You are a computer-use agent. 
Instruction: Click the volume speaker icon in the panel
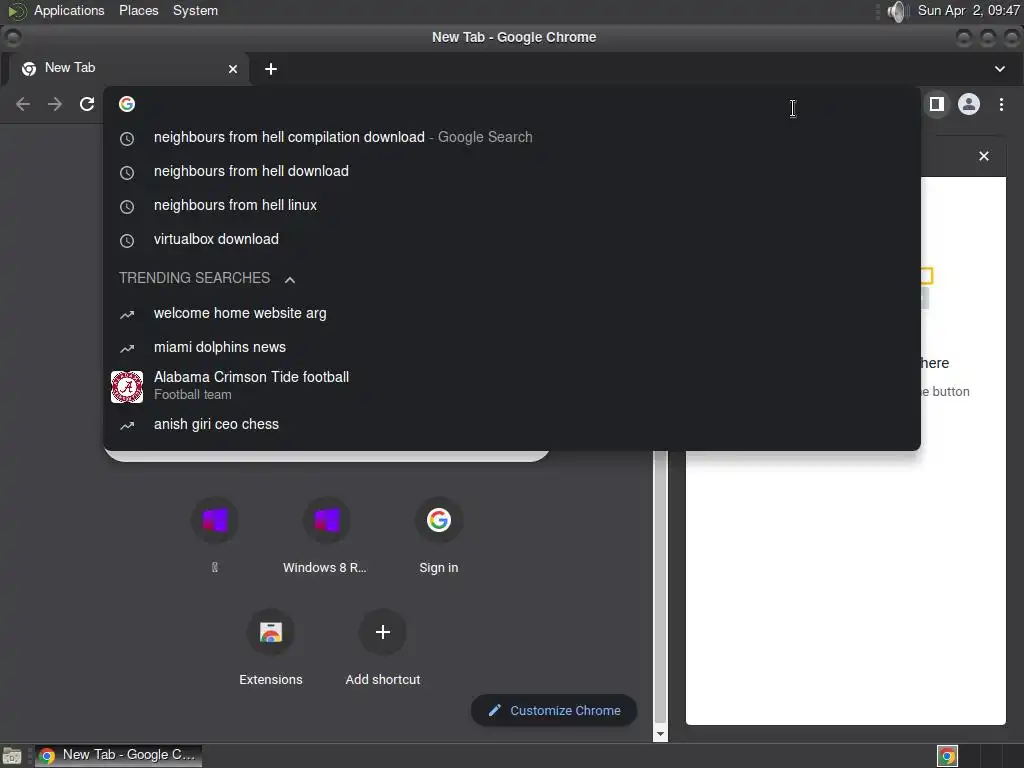pos(898,11)
